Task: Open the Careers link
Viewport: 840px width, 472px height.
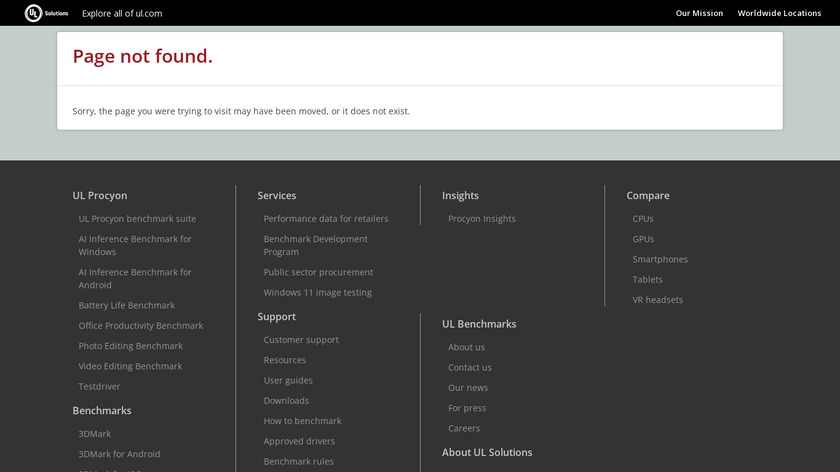Action: click(464, 429)
